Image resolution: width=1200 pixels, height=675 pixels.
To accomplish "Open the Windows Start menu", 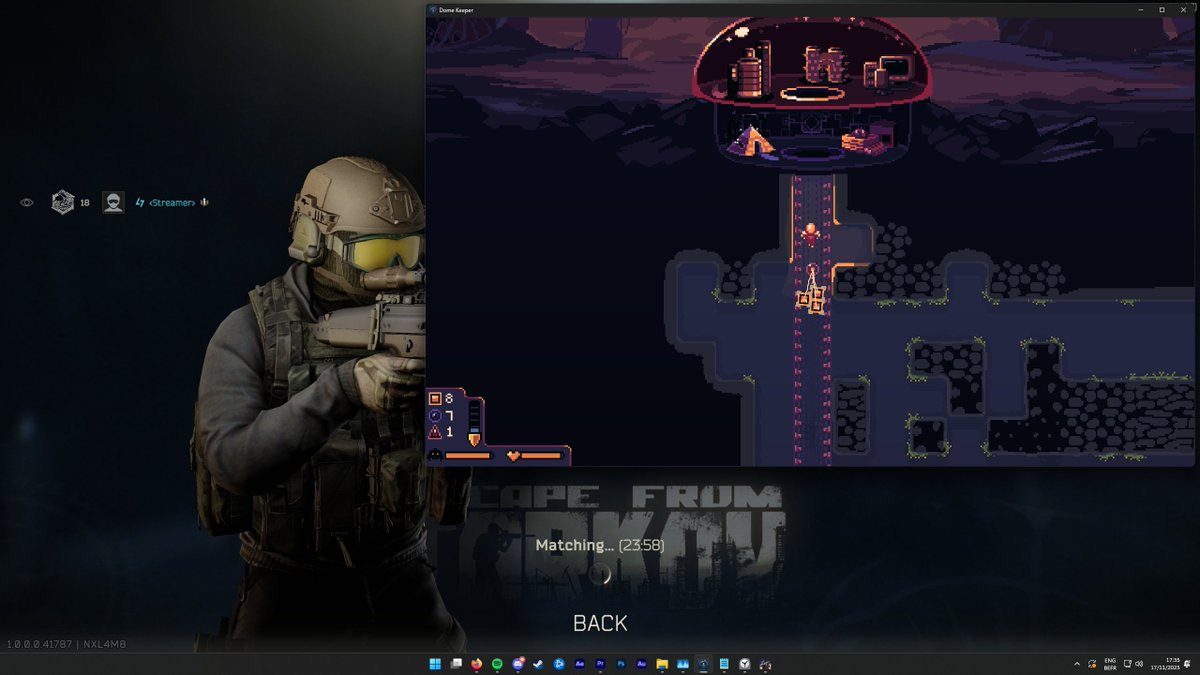I will [435, 664].
